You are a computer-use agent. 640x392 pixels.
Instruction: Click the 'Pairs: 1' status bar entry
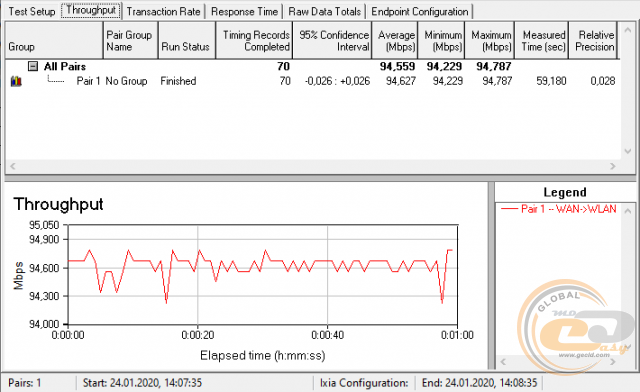24,383
